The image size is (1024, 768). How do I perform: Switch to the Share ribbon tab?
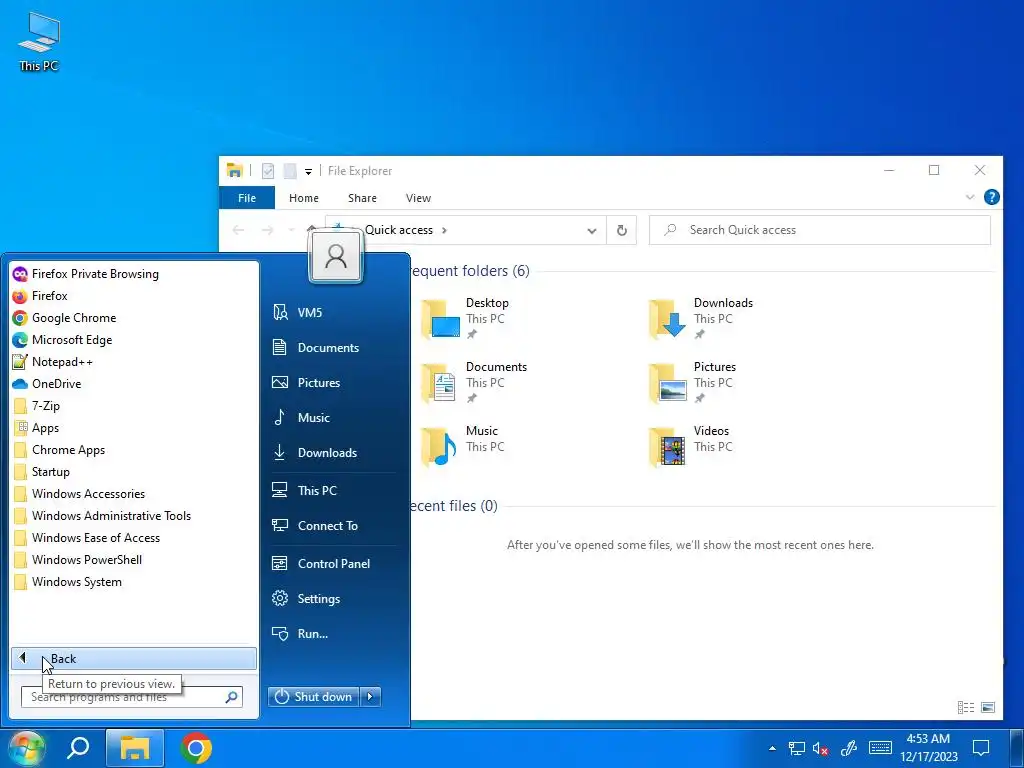coord(362,198)
